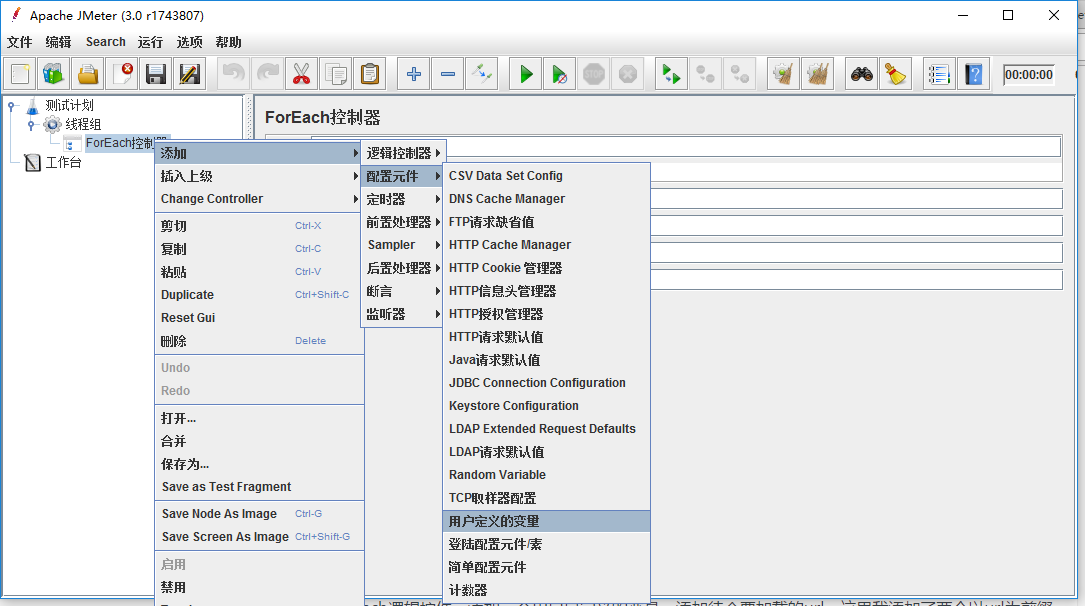This screenshot has width=1085, height=606.
Task: Click the name input field of ForEach控制器
Action: click(x=686, y=147)
